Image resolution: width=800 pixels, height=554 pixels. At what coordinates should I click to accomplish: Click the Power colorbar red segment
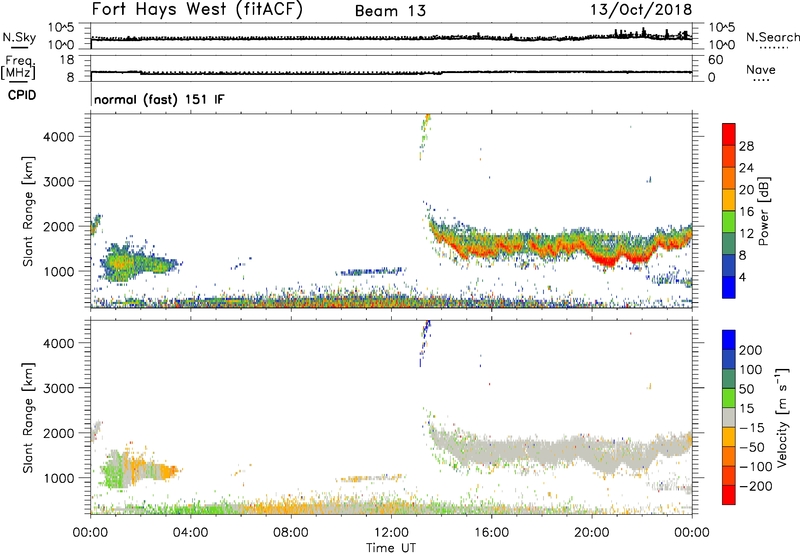pos(729,134)
